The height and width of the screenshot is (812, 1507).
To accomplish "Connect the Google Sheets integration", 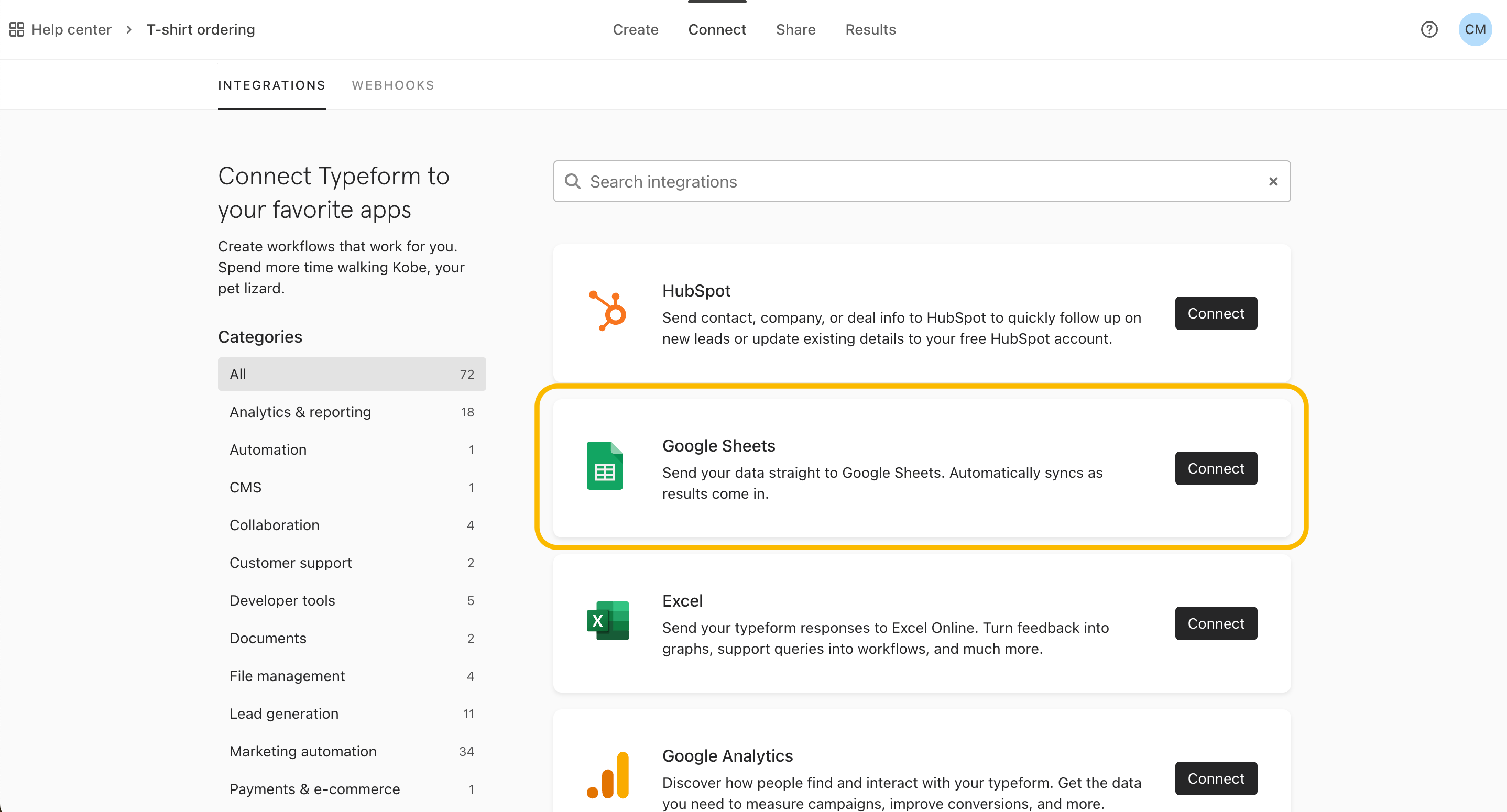I will click(1216, 468).
